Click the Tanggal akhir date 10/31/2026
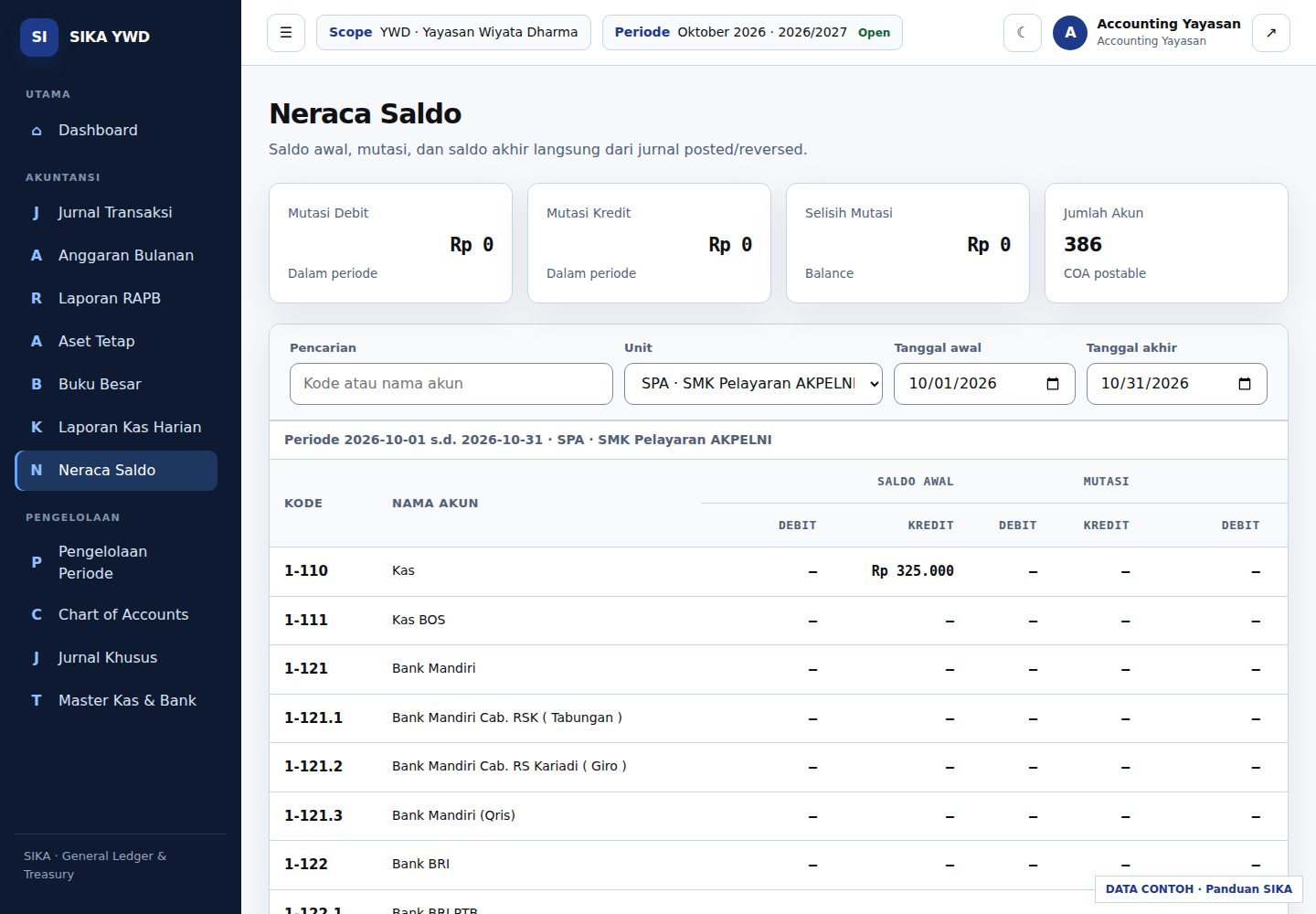This screenshot has height=914, width=1316. point(1144,384)
